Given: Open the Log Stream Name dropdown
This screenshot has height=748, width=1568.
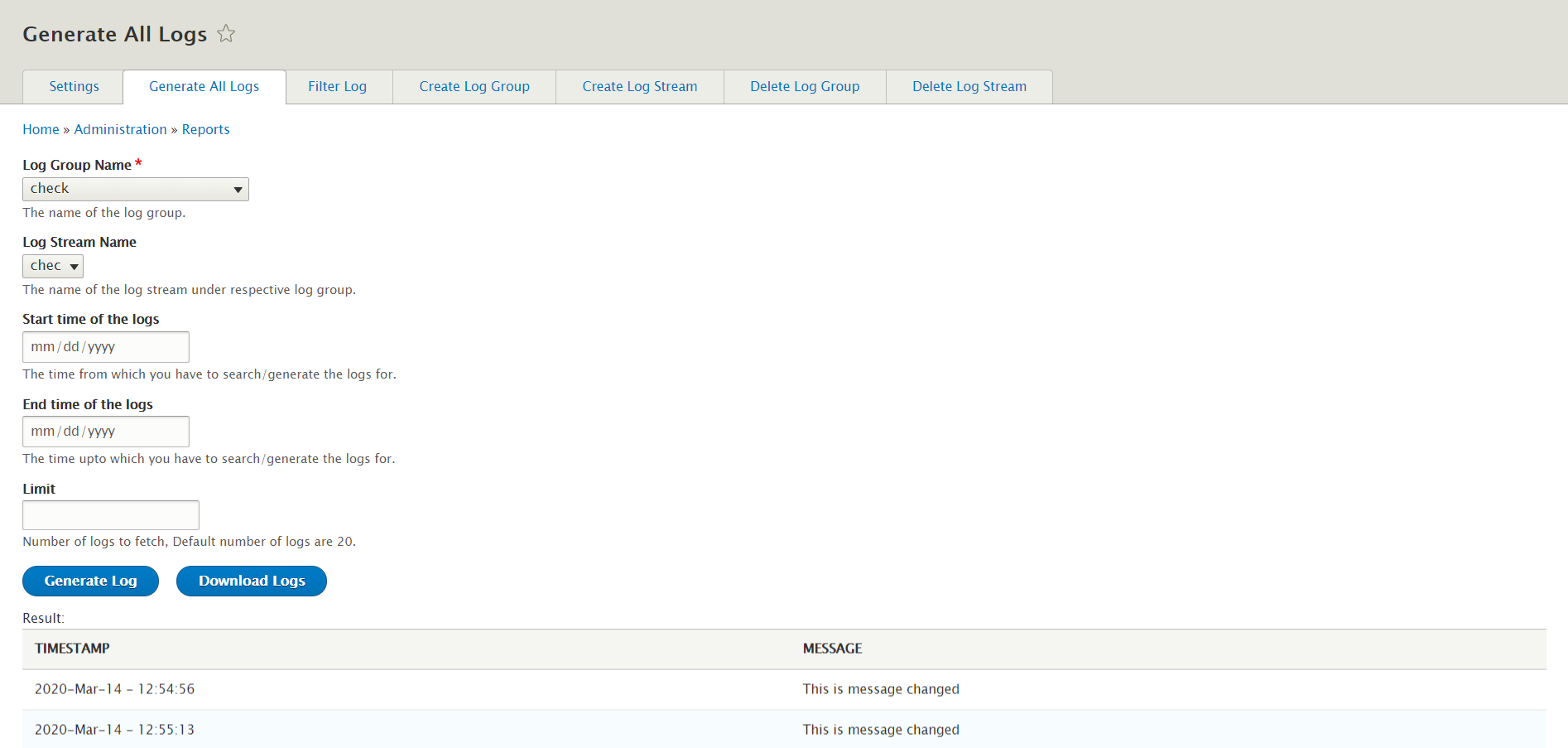Looking at the screenshot, I should pyautogui.click(x=53, y=266).
